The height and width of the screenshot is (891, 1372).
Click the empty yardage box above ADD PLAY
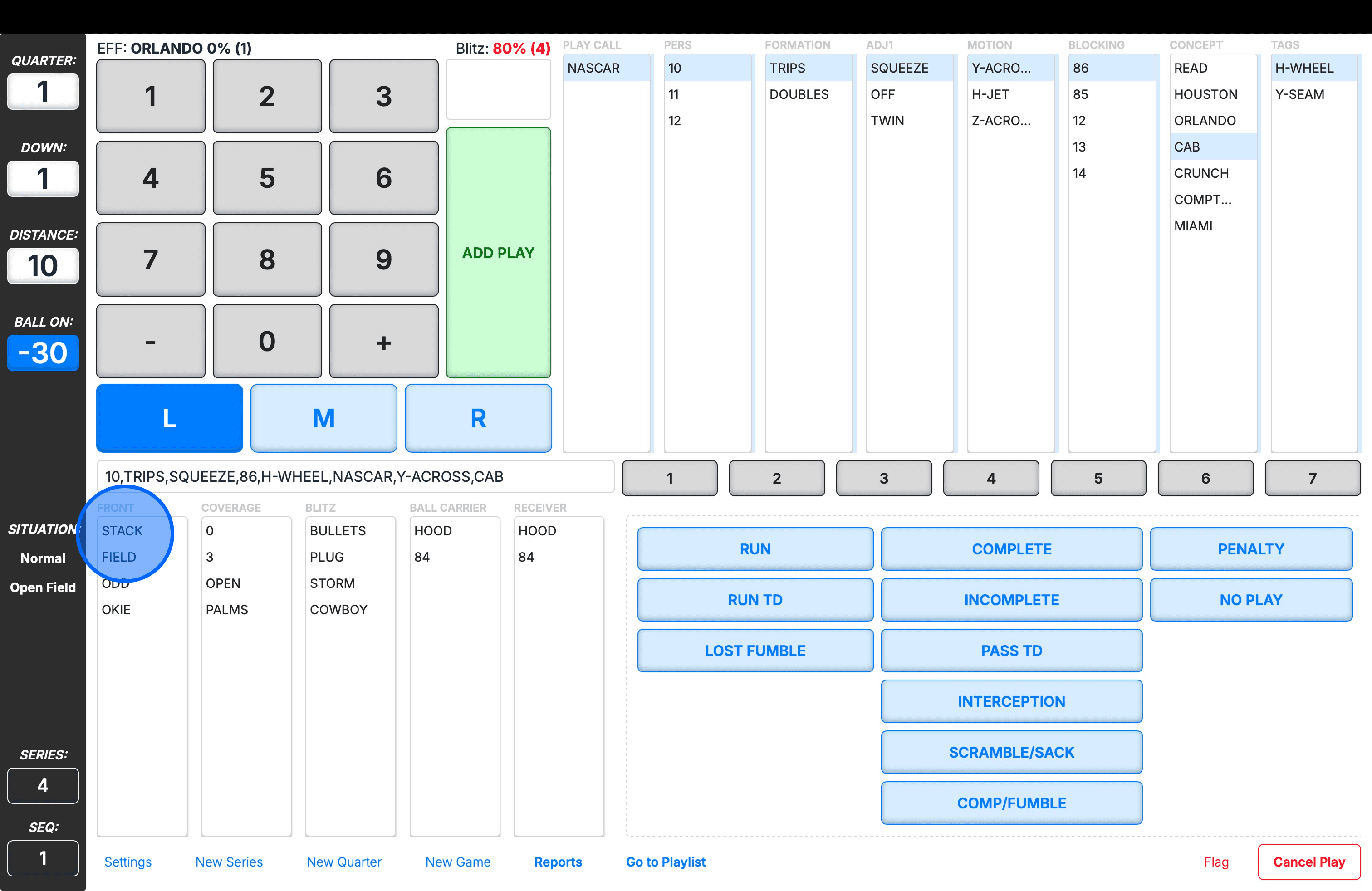click(498, 90)
